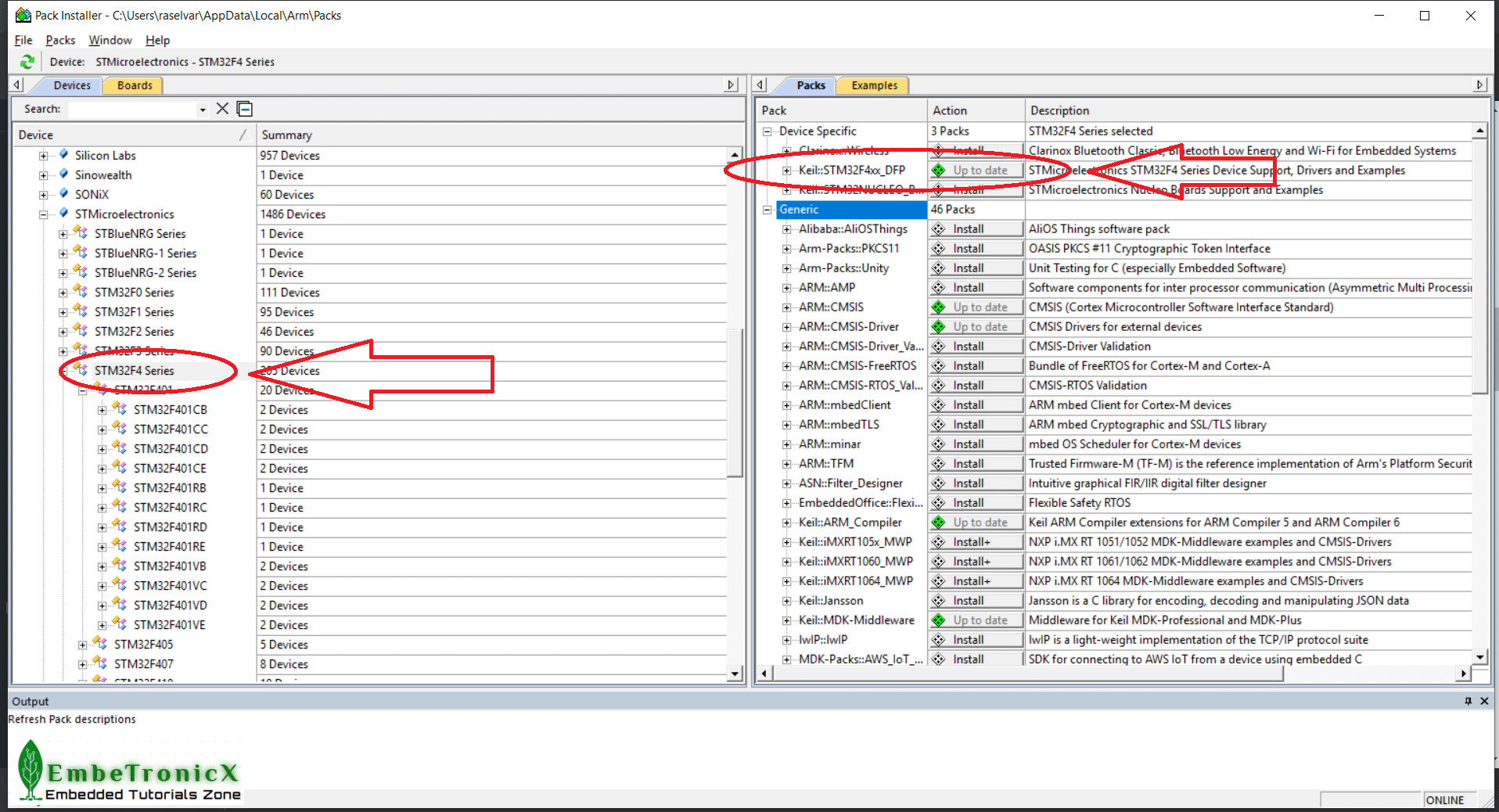Click the STM32F407 subfamily icon
This screenshot has height=812, width=1499.
100,663
